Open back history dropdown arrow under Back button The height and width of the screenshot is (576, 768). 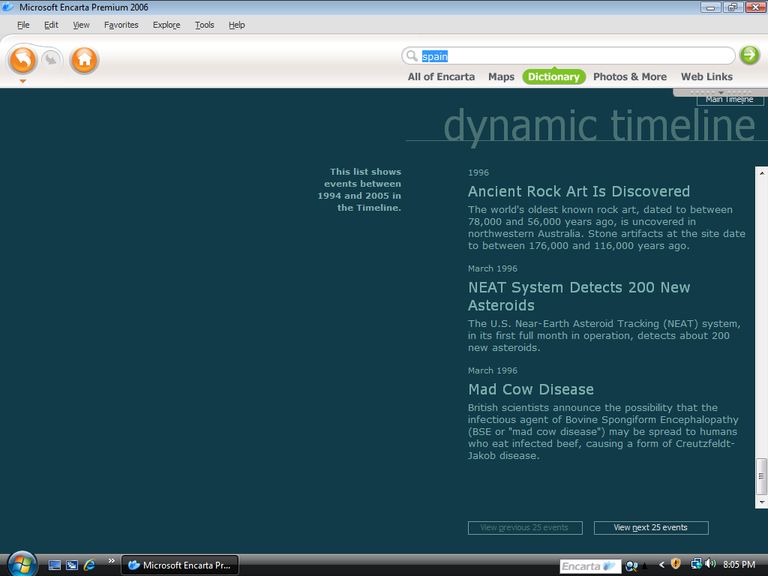22,81
